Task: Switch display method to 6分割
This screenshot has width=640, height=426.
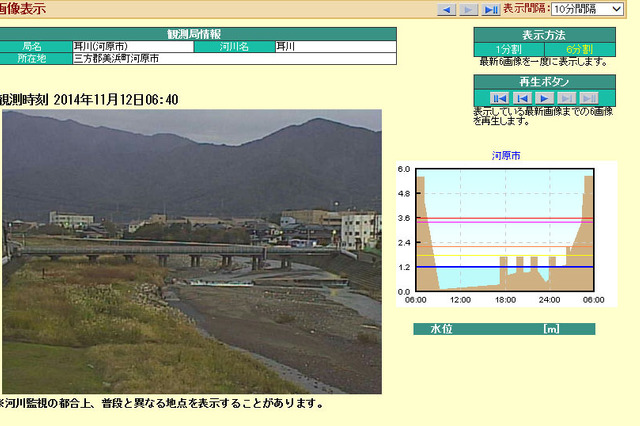Action: coord(580,50)
